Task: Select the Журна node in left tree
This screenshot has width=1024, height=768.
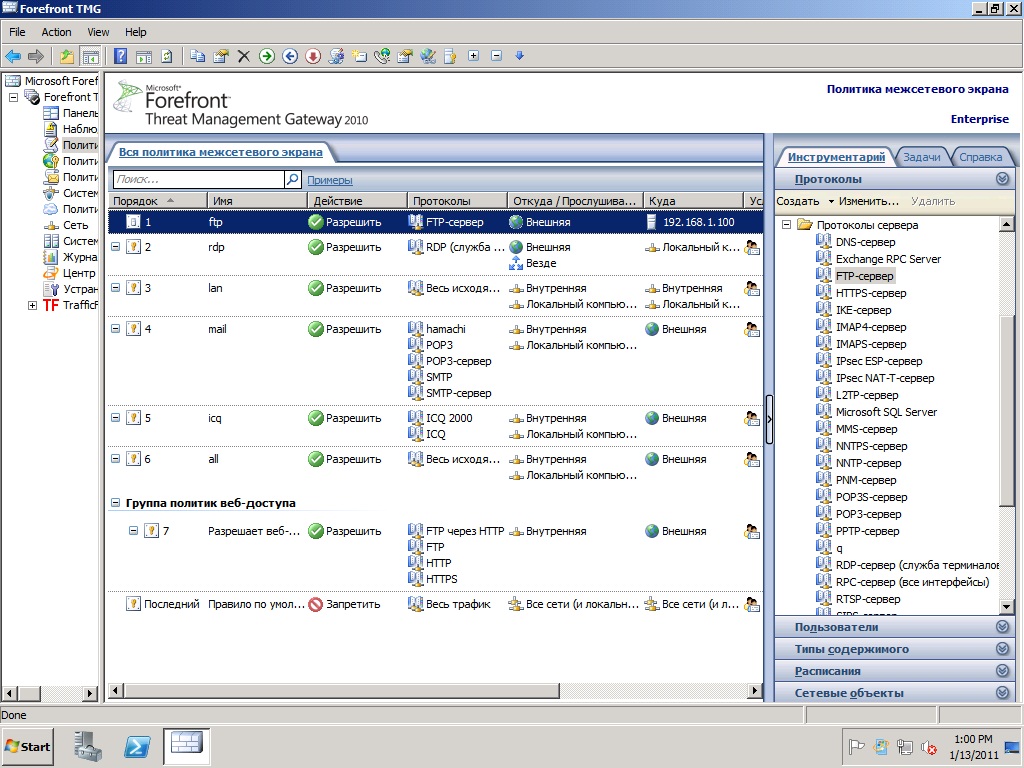Action: (x=80, y=257)
